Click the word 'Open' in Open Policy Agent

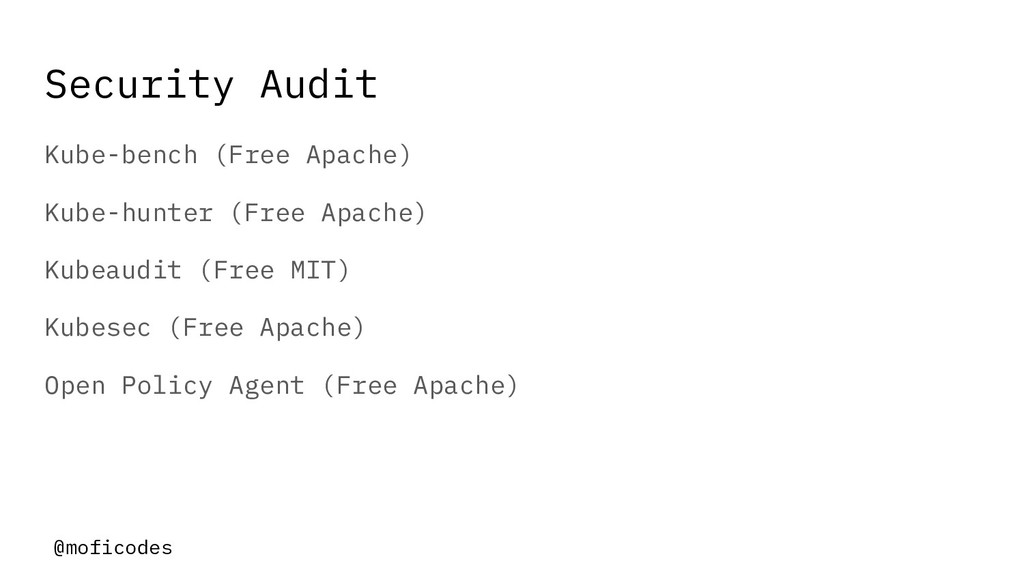[x=74, y=386]
